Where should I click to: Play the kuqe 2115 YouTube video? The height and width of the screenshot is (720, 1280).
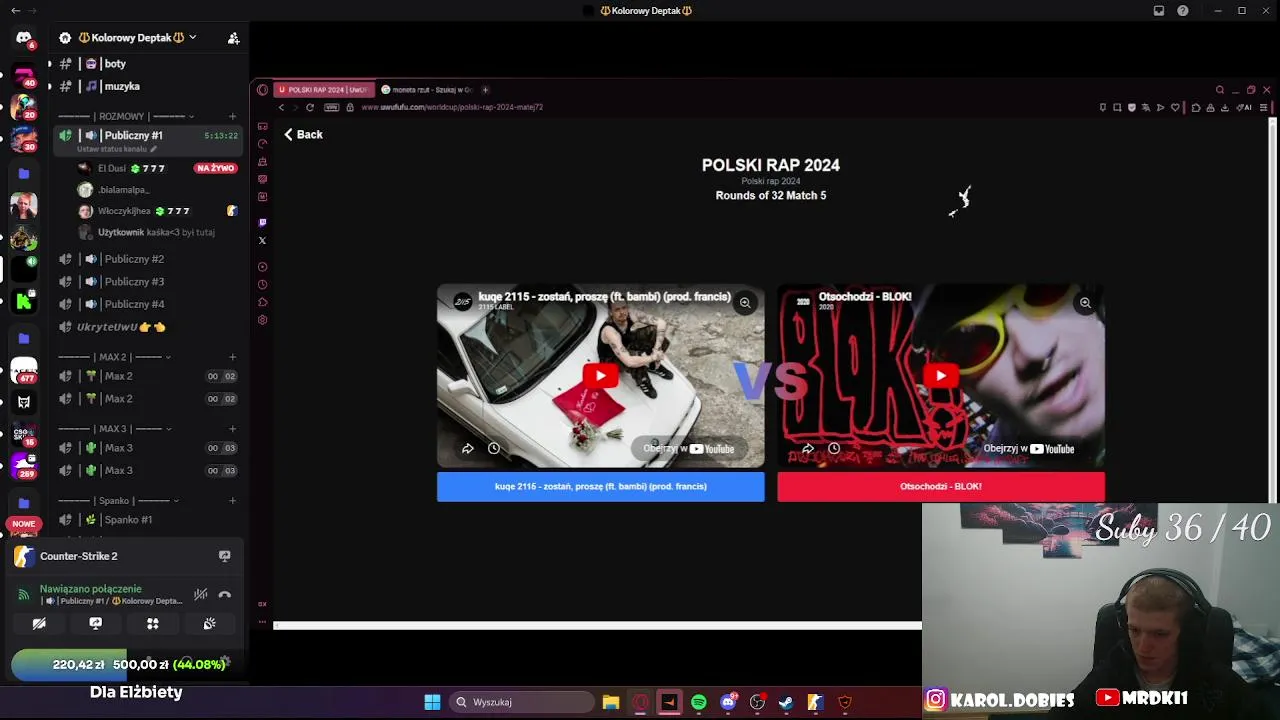click(600, 376)
